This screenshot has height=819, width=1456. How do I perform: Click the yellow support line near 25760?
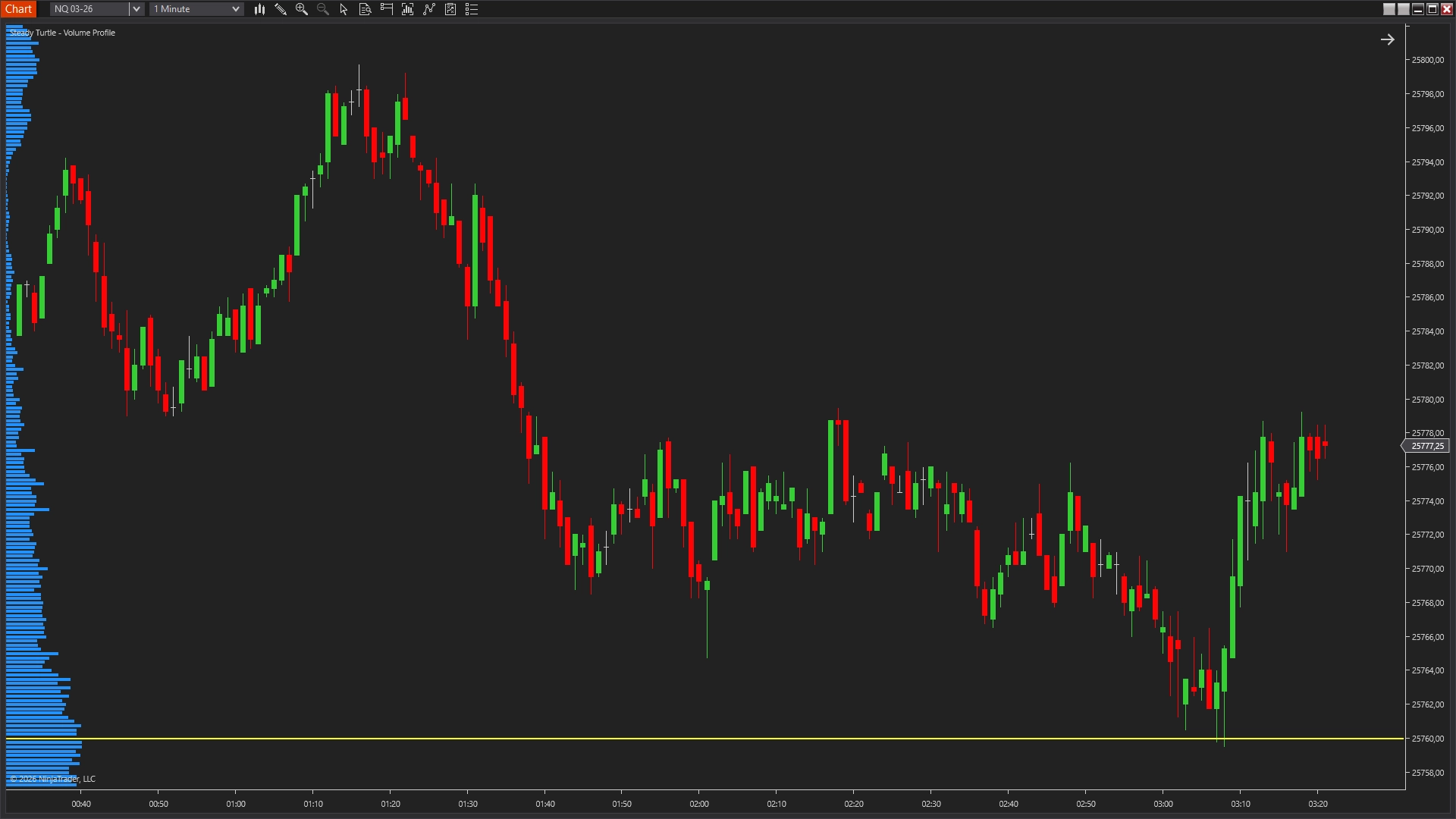click(682, 736)
